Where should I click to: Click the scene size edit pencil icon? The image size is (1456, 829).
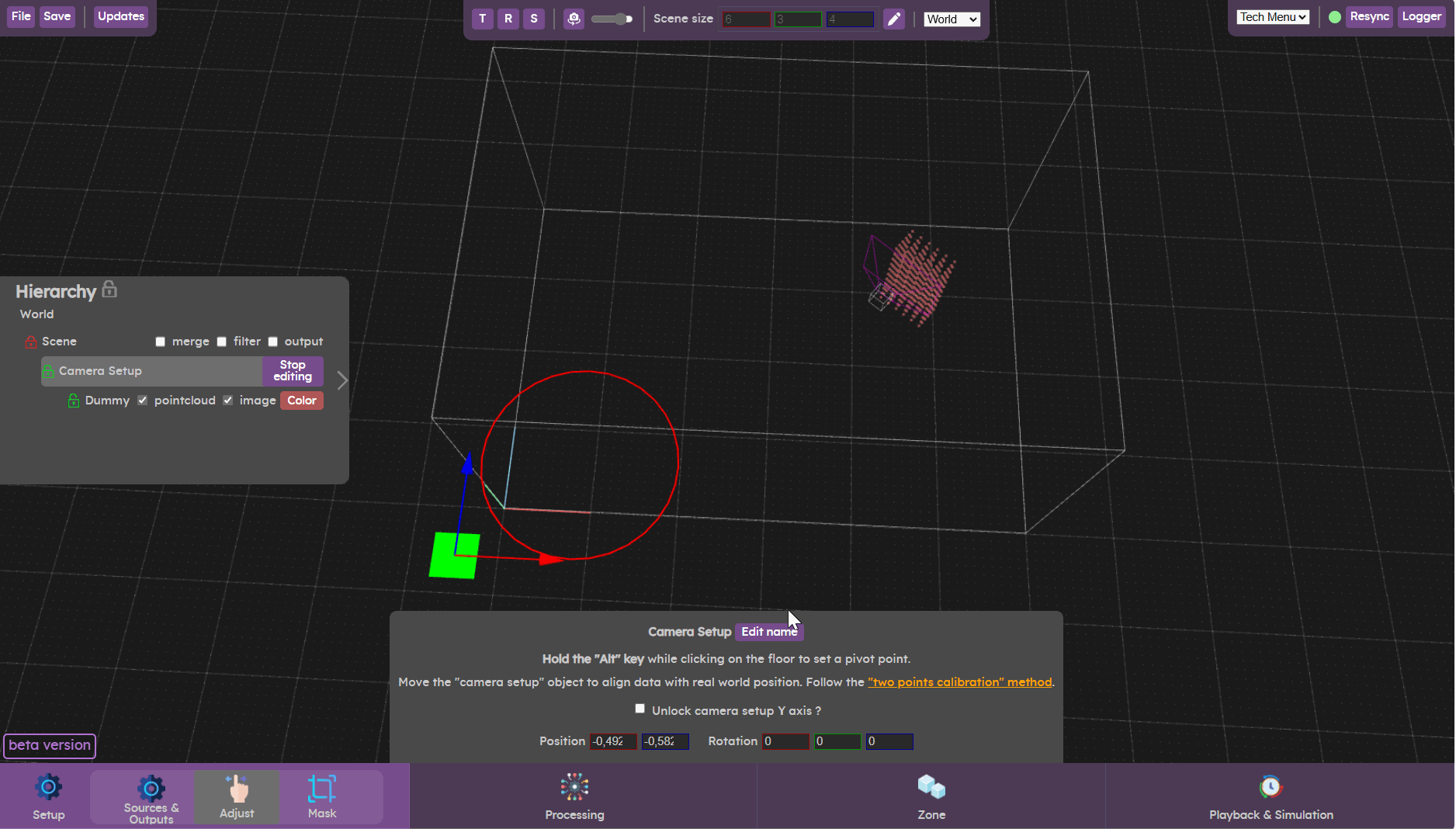tap(894, 19)
